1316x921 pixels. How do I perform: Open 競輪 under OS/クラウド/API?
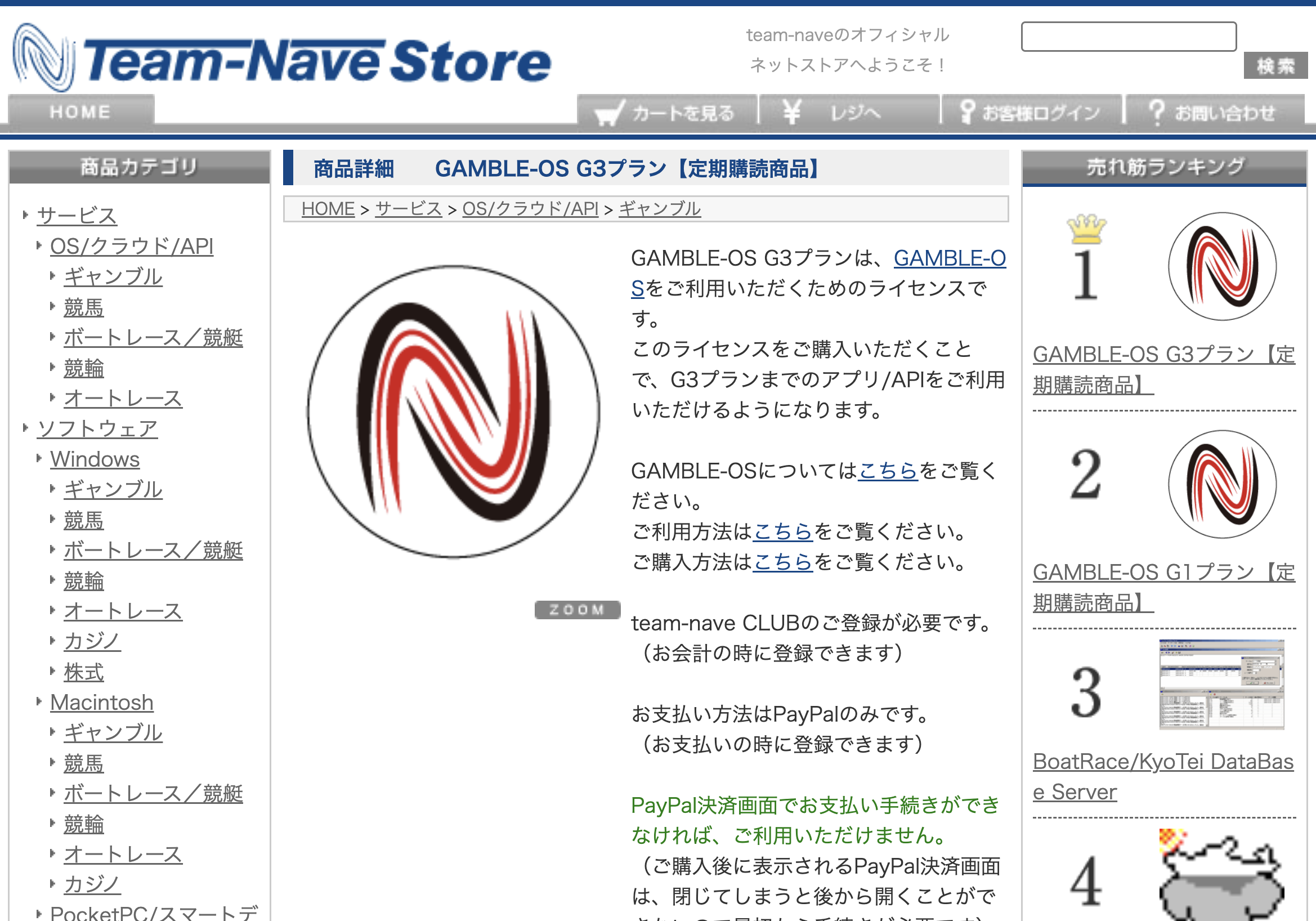84,368
